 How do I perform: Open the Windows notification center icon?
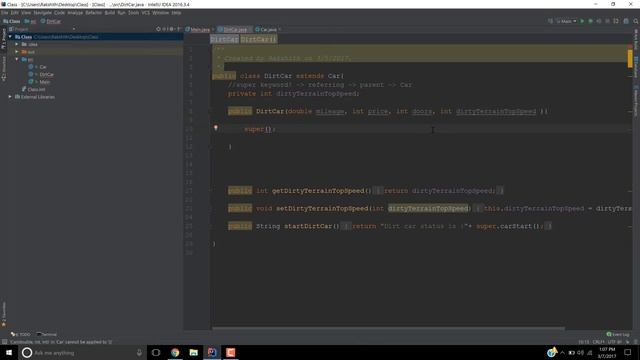point(628,353)
